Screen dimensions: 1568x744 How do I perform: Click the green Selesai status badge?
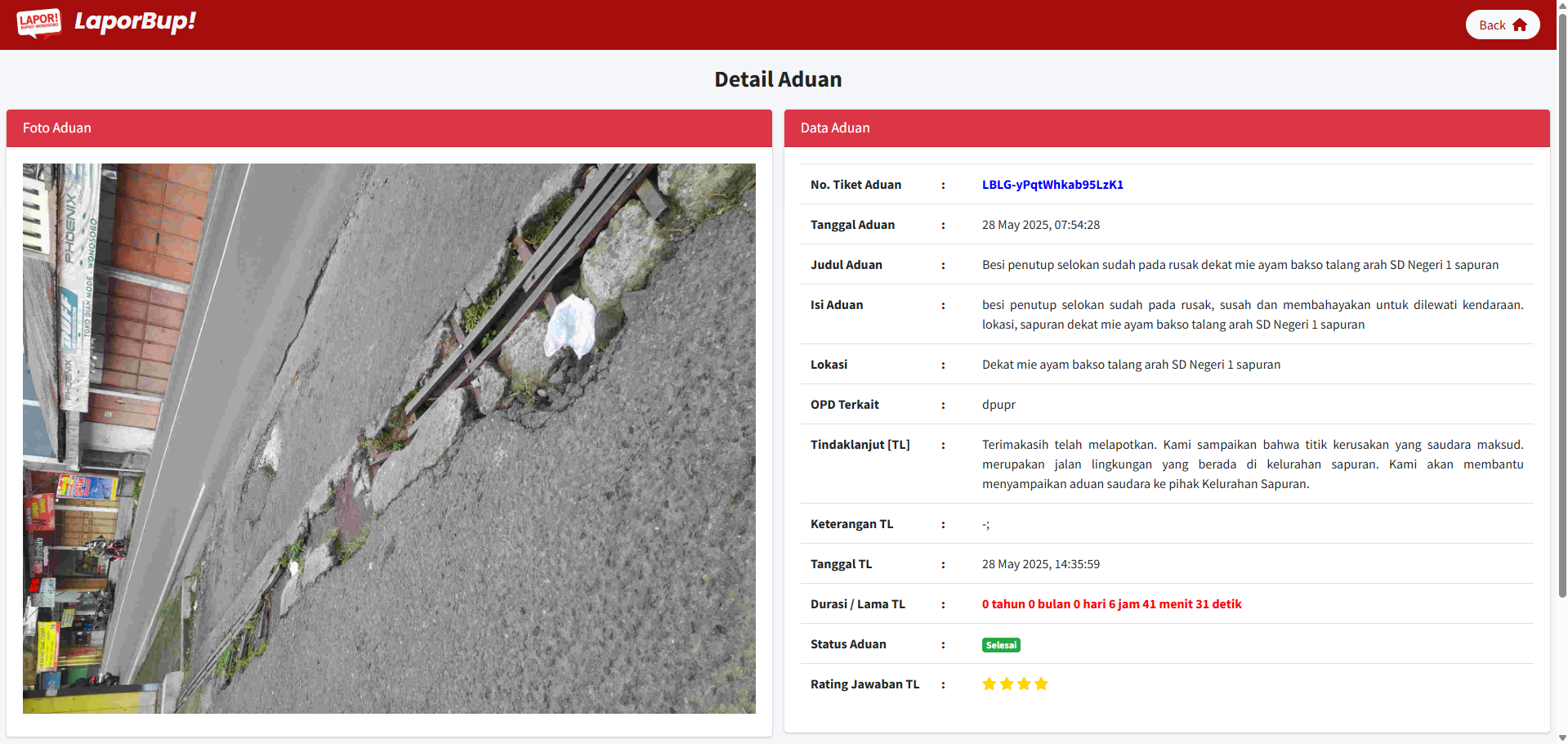click(x=1001, y=645)
